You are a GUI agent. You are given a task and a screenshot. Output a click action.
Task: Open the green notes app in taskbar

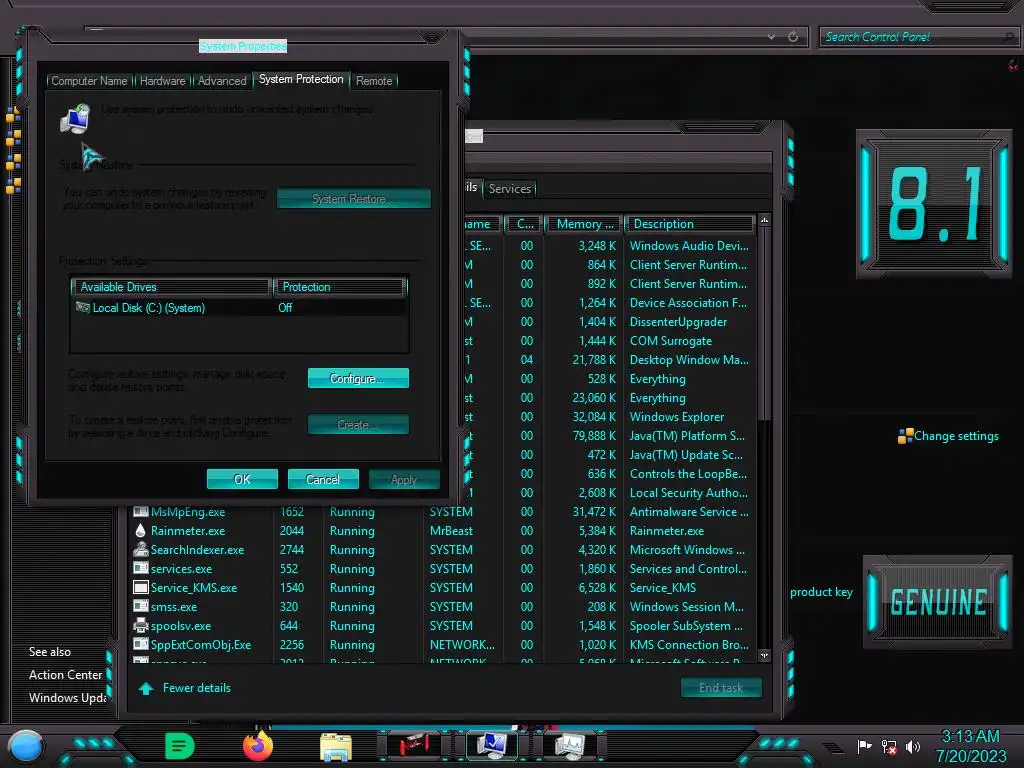(x=180, y=746)
